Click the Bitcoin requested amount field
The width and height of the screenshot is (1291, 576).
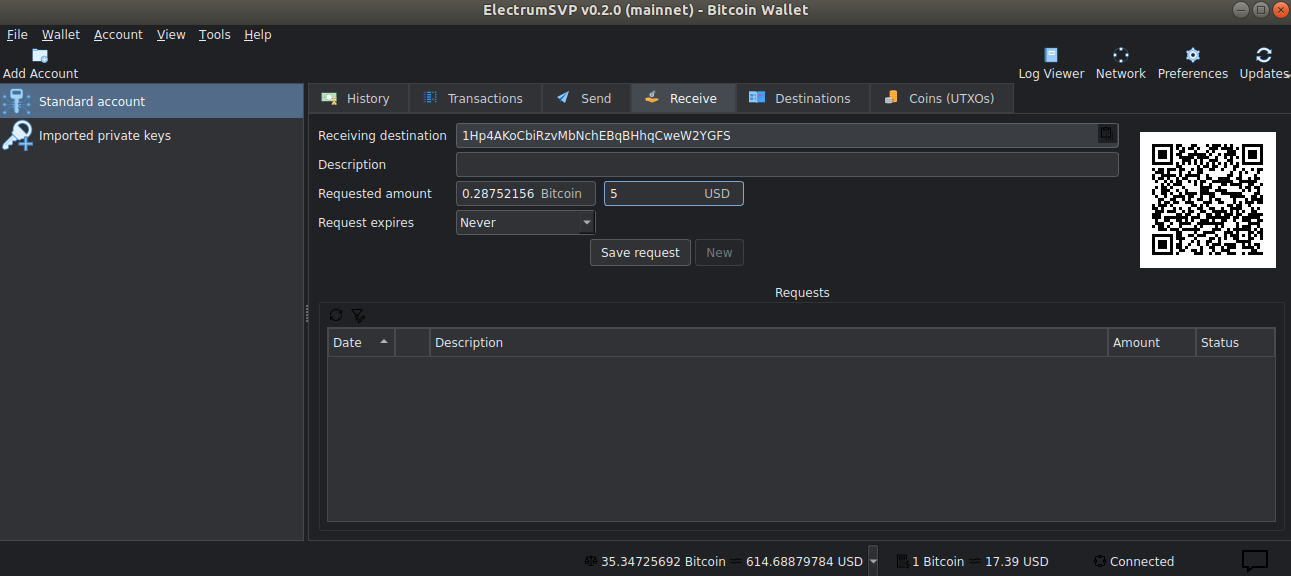(526, 193)
